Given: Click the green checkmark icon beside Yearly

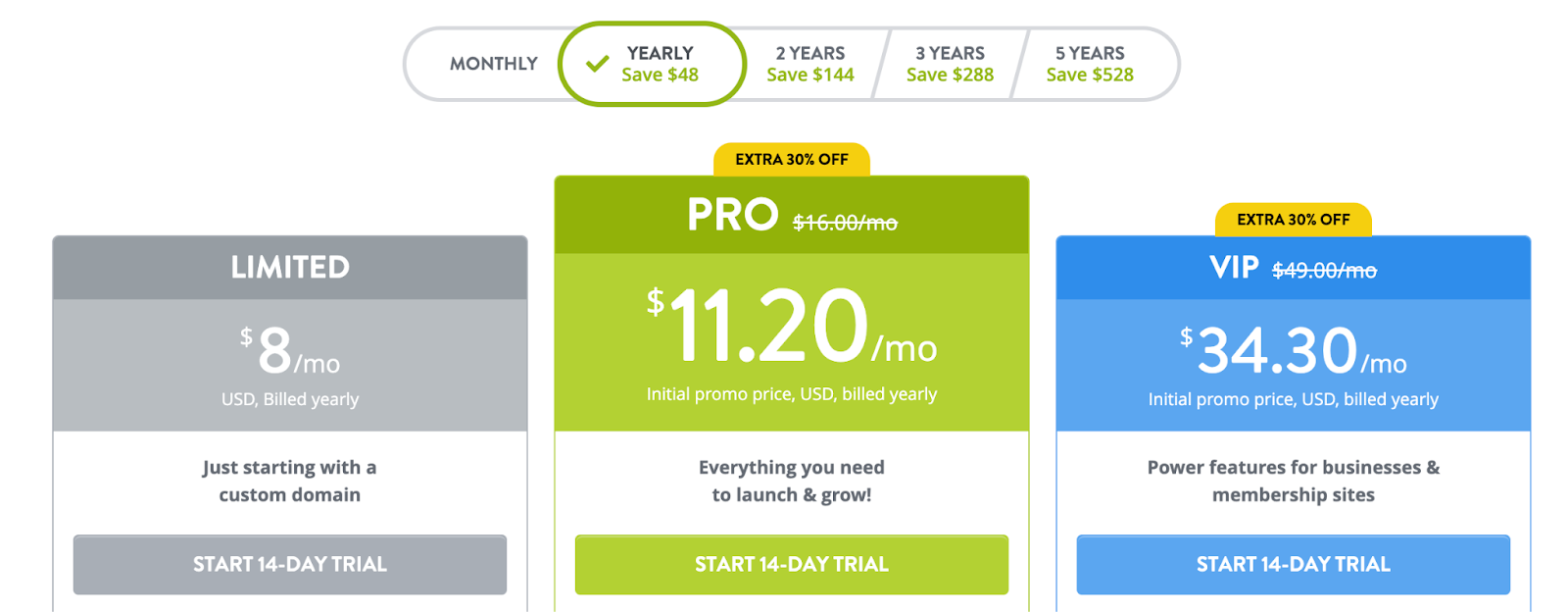Looking at the screenshot, I should pyautogui.click(x=597, y=65).
